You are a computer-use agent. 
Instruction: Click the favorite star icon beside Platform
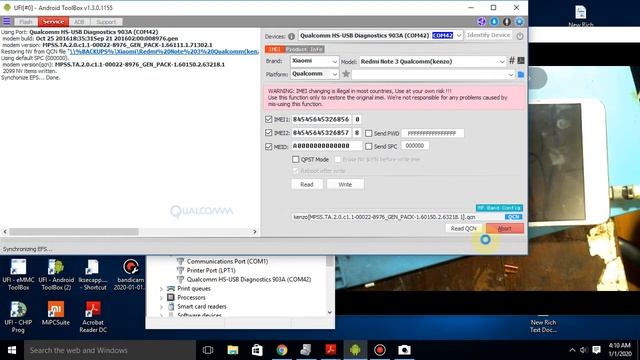346,74
